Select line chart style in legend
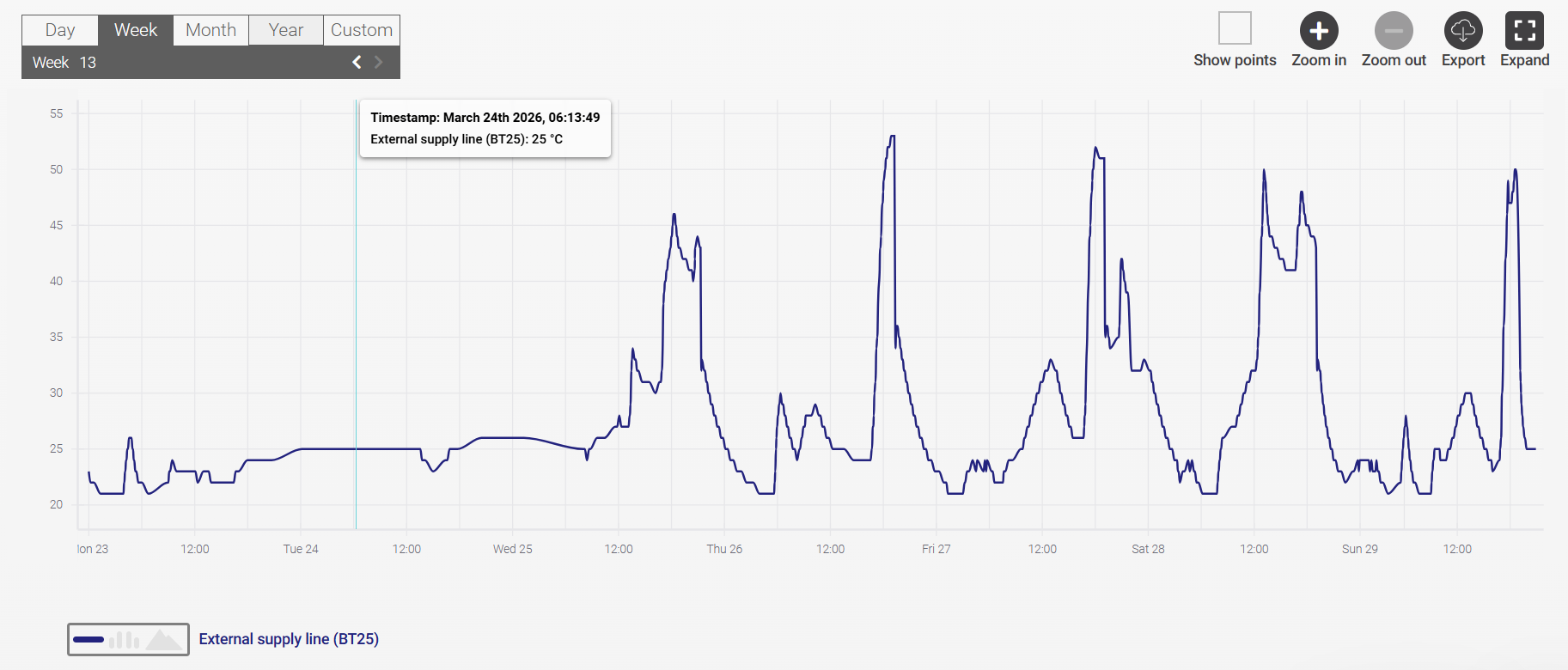 pyautogui.click(x=88, y=640)
